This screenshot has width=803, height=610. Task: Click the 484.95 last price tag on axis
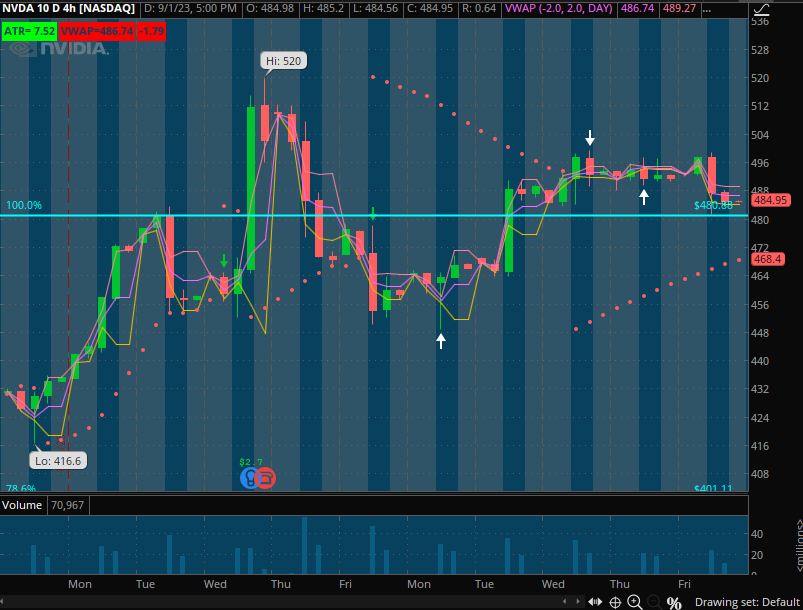point(770,200)
